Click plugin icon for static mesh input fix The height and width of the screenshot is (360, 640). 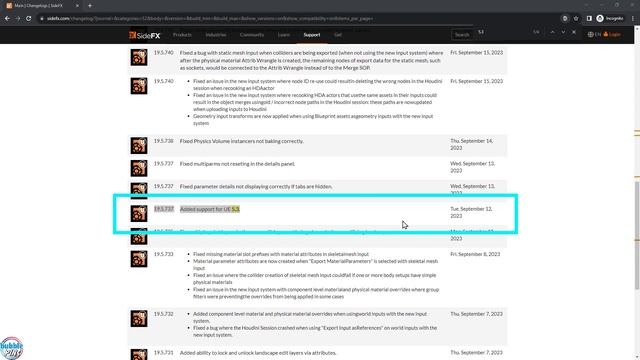tap(139, 57)
